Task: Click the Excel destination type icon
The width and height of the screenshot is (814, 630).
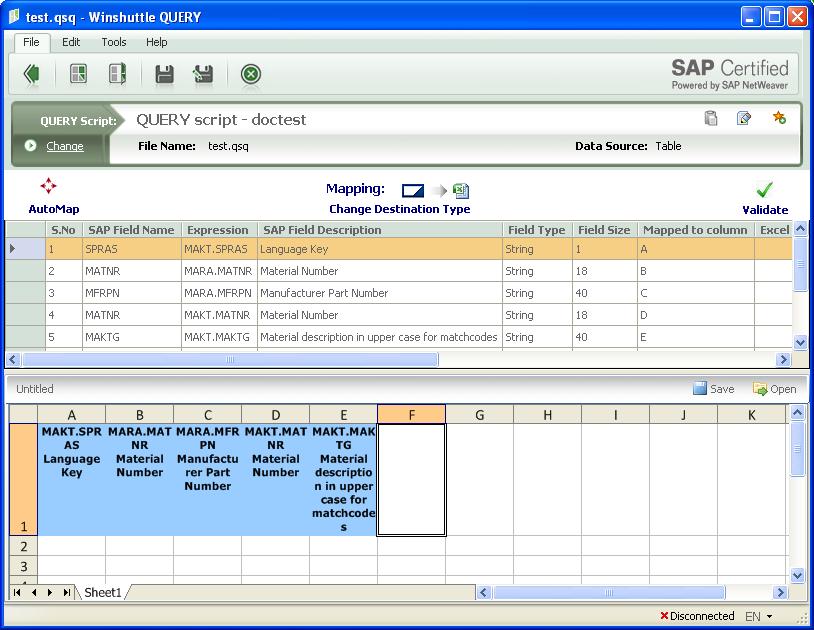Action: click(x=460, y=191)
